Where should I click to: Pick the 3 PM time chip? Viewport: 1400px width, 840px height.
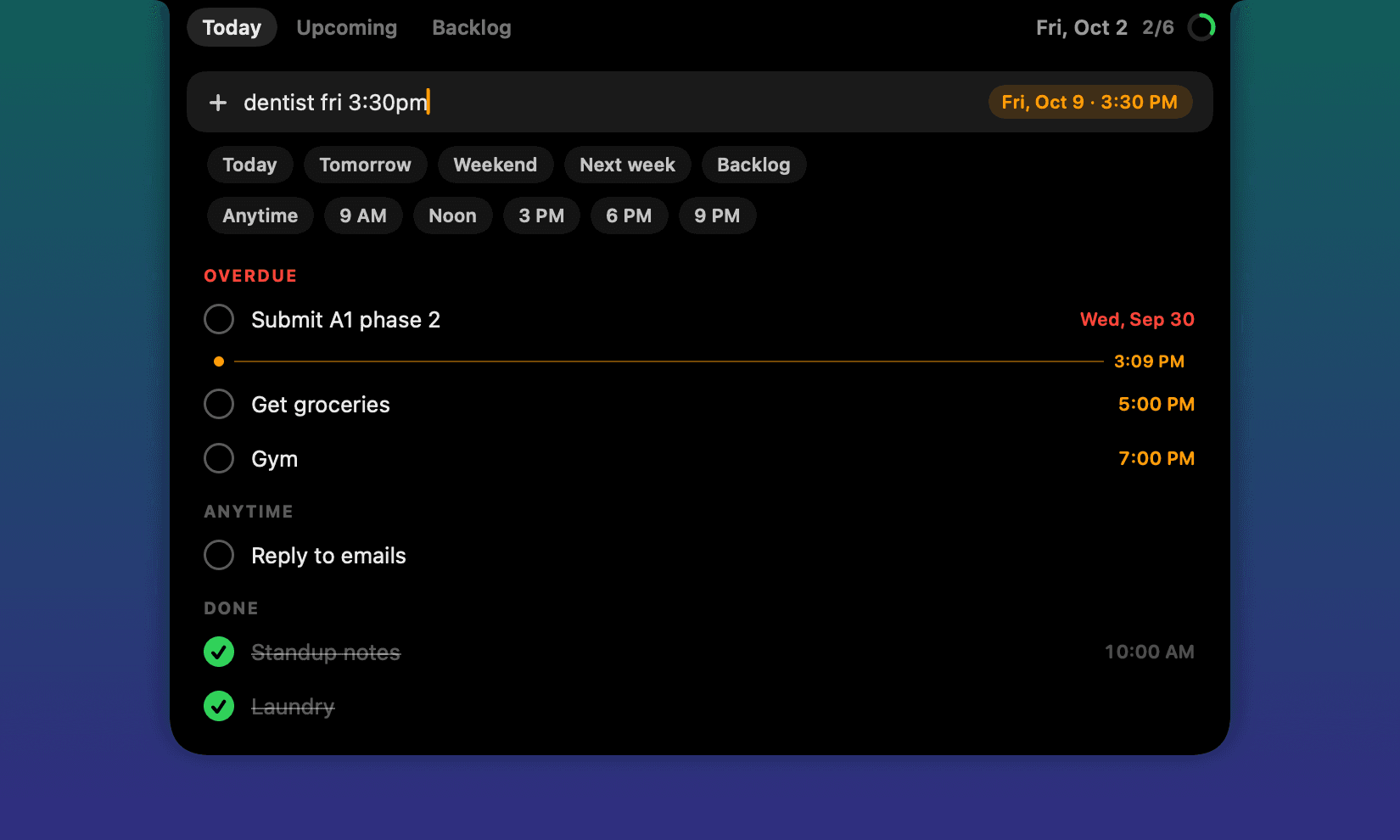(x=541, y=216)
